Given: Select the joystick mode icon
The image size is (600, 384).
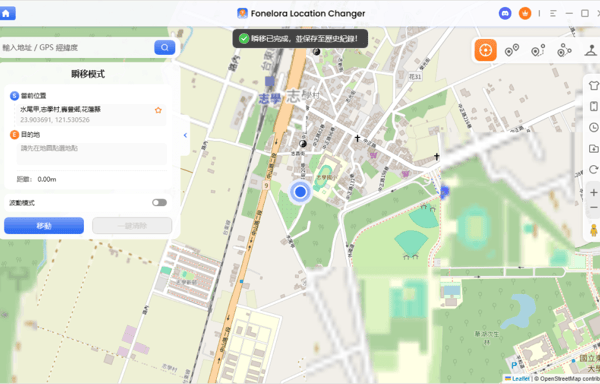Looking at the screenshot, I should (592, 50).
